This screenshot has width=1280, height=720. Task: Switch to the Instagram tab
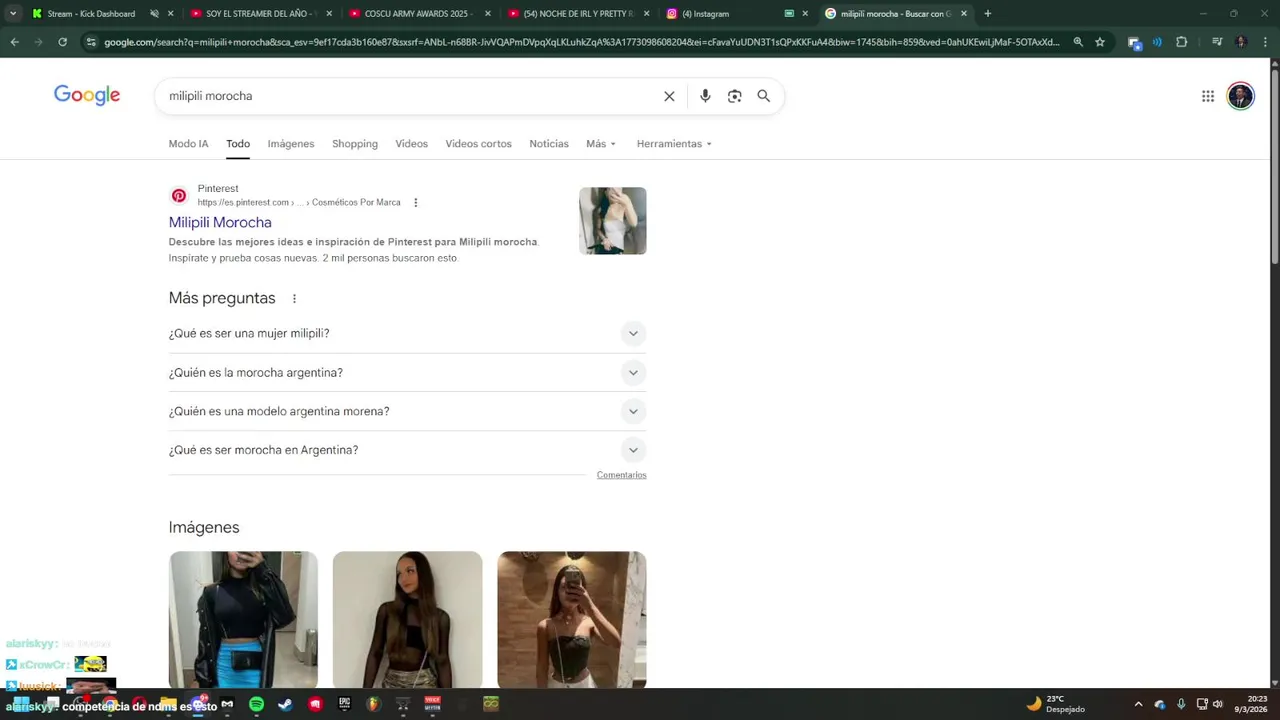(705, 14)
